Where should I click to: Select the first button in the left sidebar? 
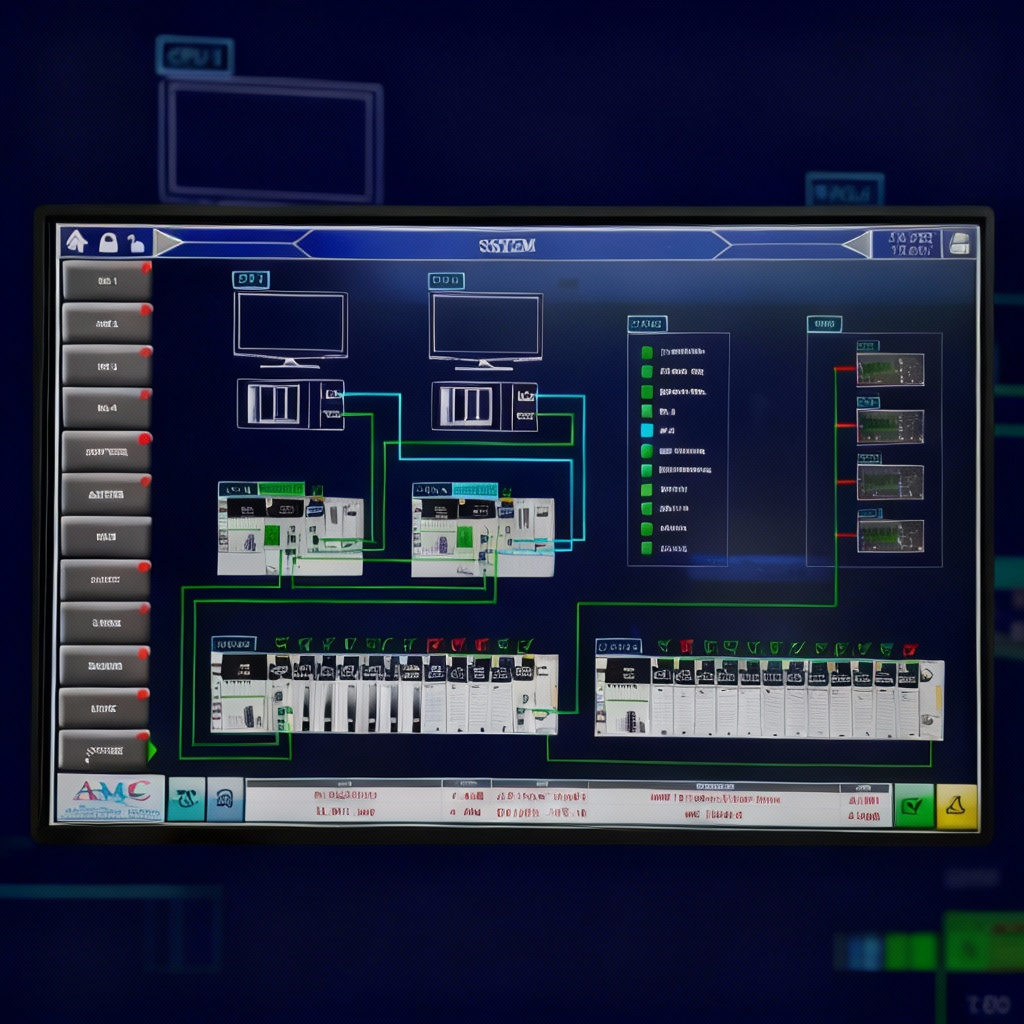106,281
